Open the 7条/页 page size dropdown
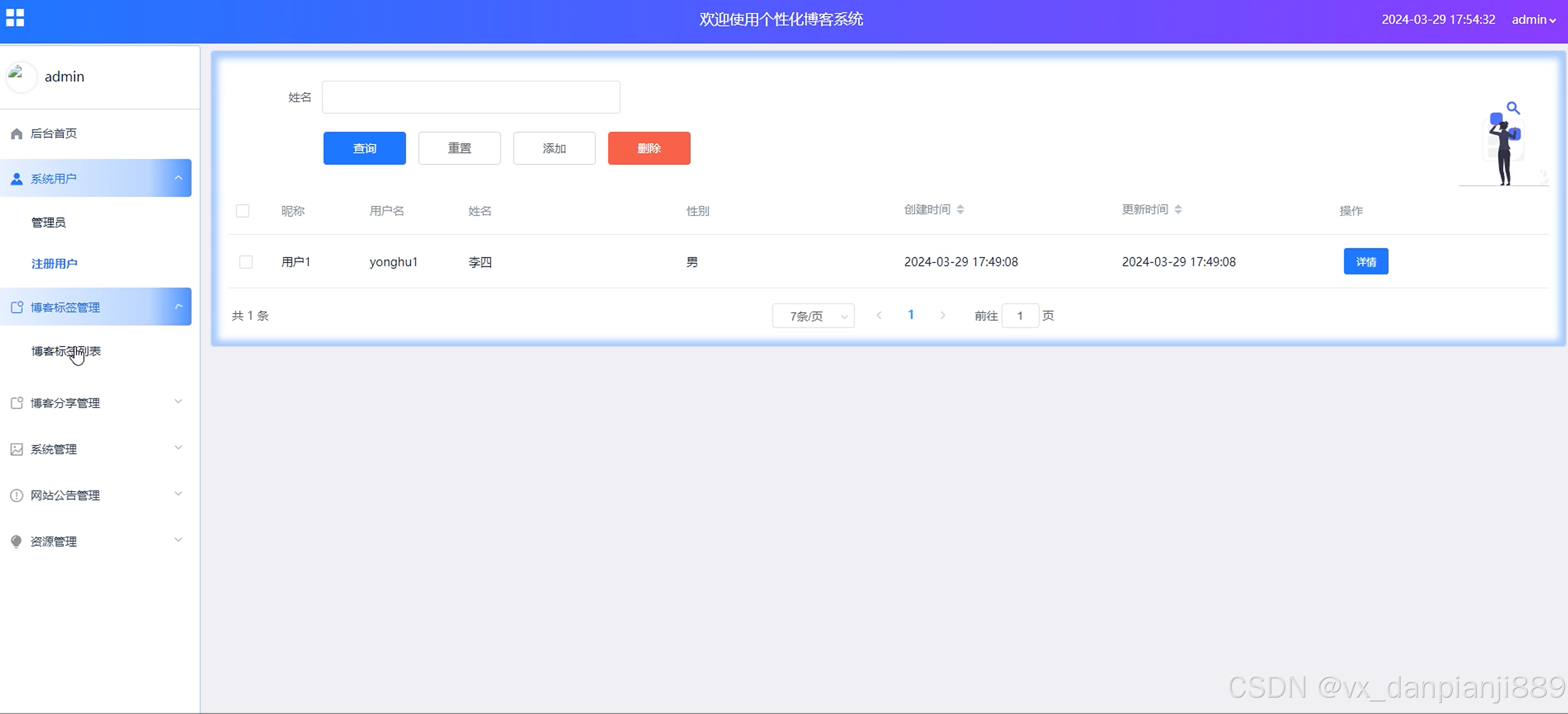The width and height of the screenshot is (1568, 714). (813, 316)
